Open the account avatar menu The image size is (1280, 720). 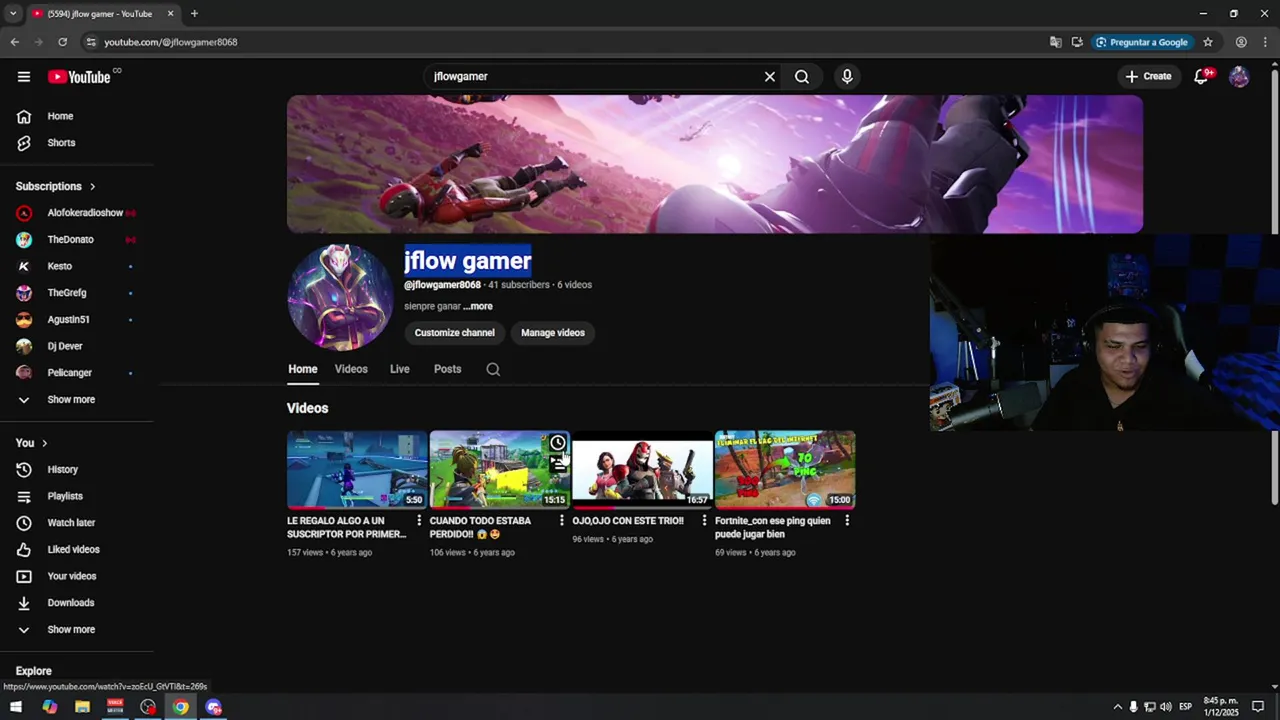pos(1239,76)
